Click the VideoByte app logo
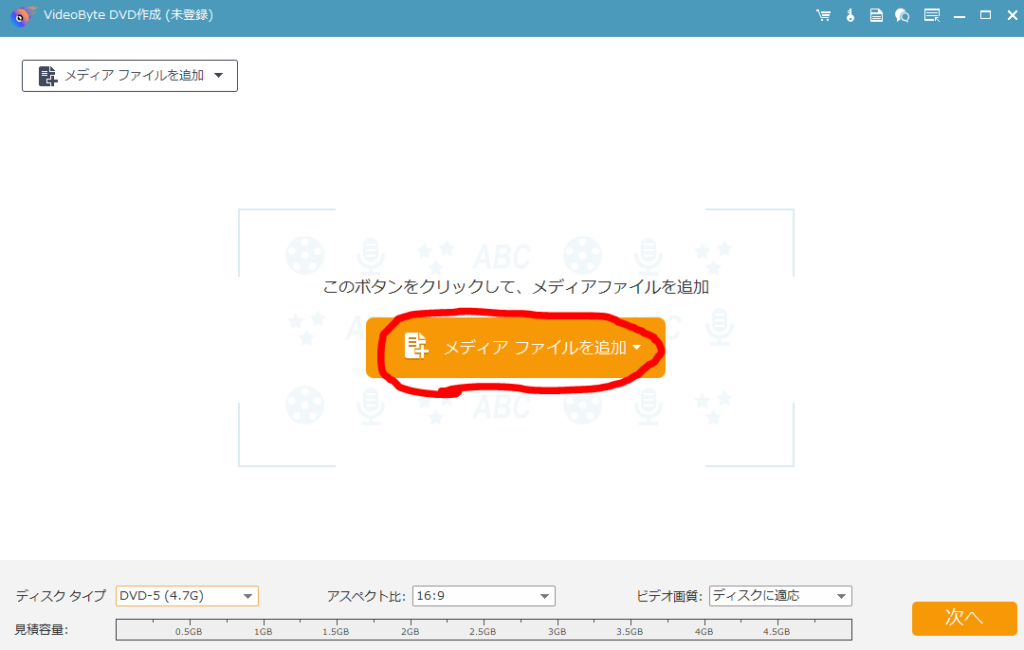The image size is (1024, 650). point(20,15)
